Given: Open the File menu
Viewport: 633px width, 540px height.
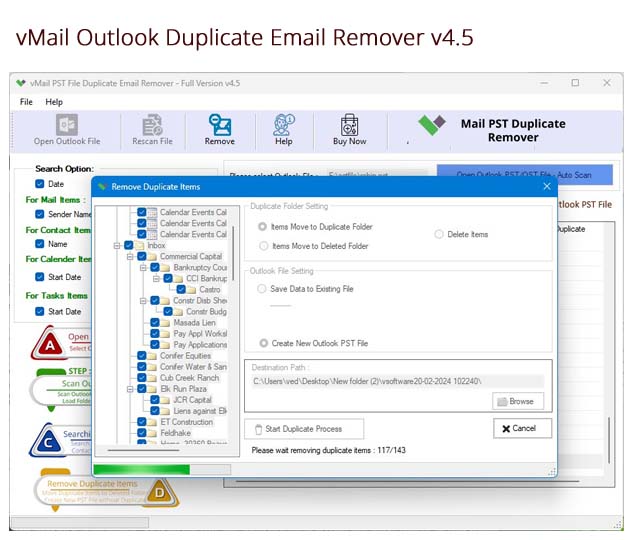Looking at the screenshot, I should (x=26, y=102).
